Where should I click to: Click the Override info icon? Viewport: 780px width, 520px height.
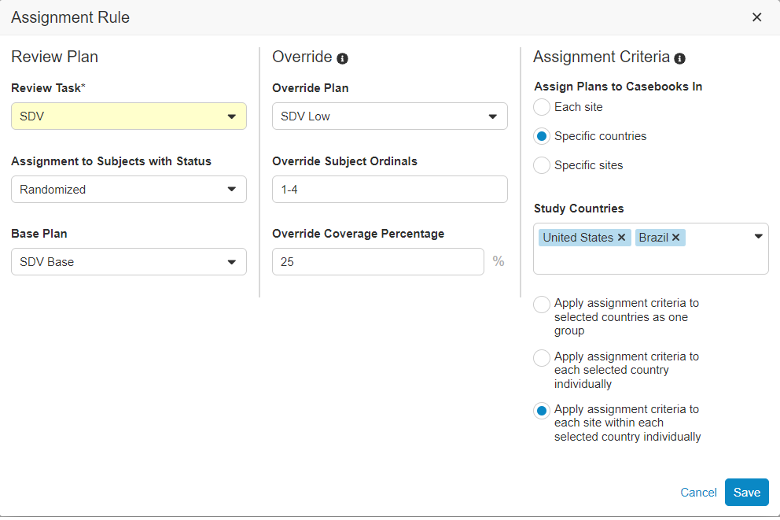point(342,58)
